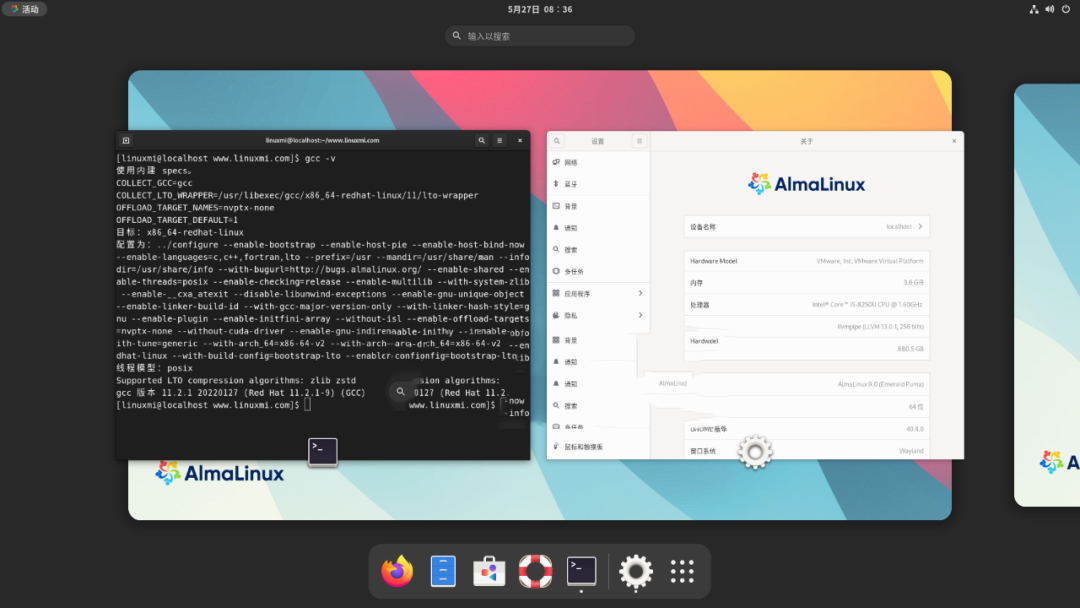Click the 目标: x86_64-redhat-linux line
Image resolution: width=1080 pixels, height=608 pixels.
[x=180, y=233]
